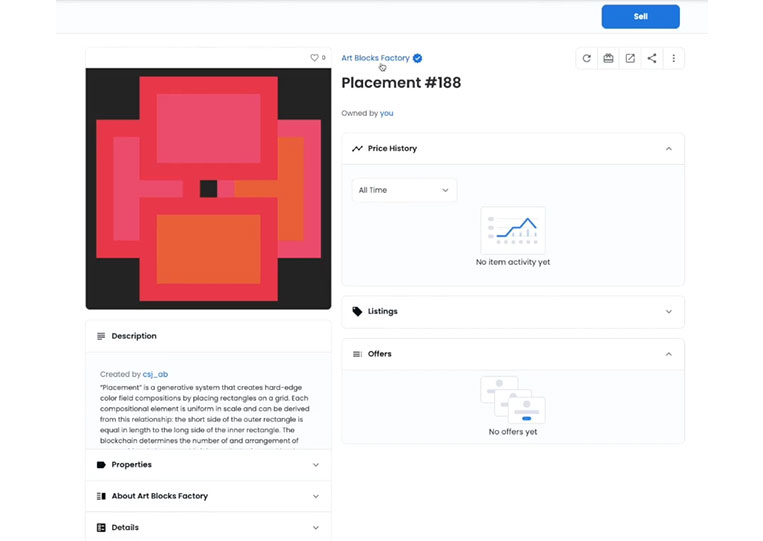Open the Placement #188 artwork image
This screenshot has height=541, width=763.
[208, 189]
